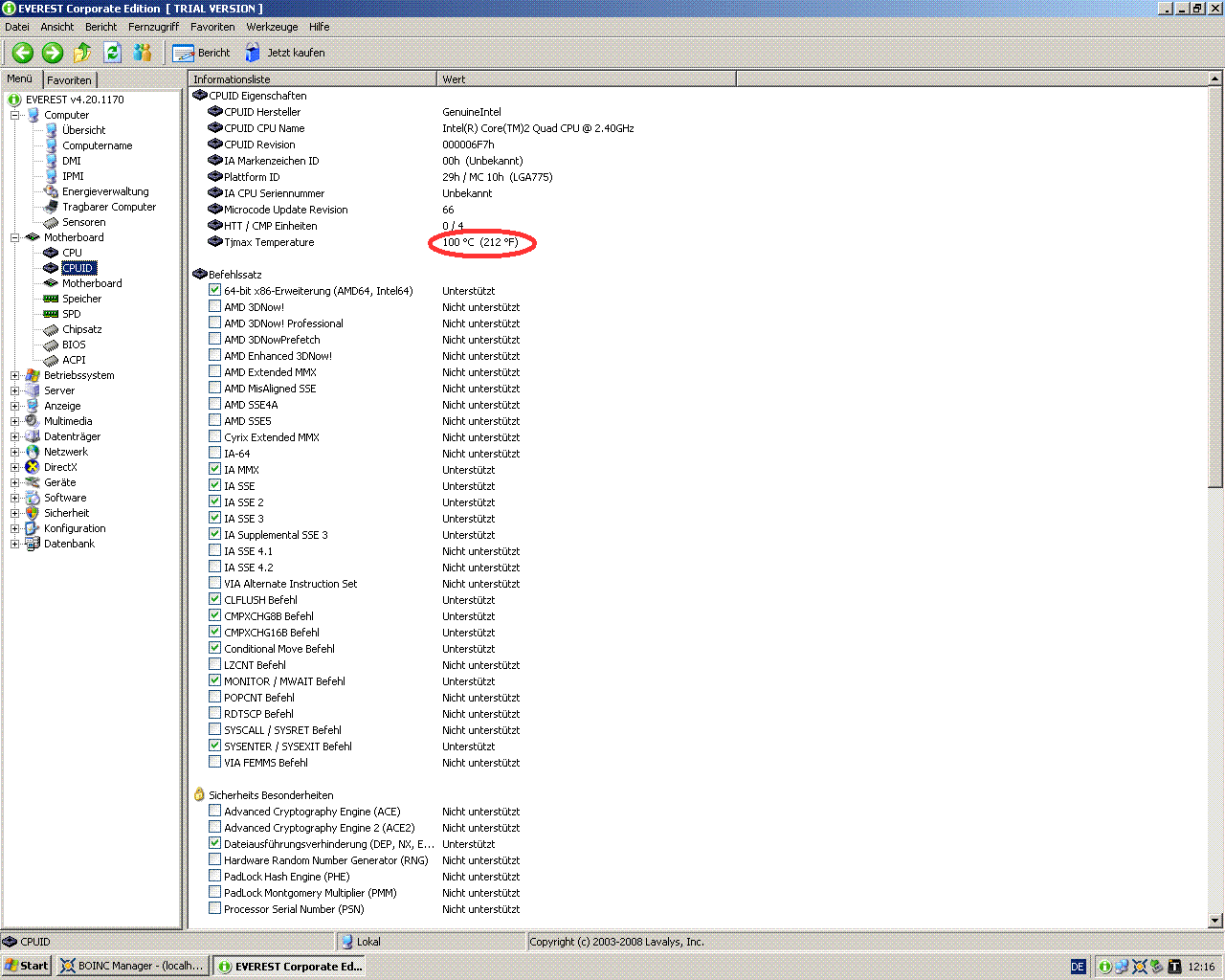Image resolution: width=1225 pixels, height=980 pixels.
Task: Click the Konfiguration tree icon
Action: click(x=33, y=528)
